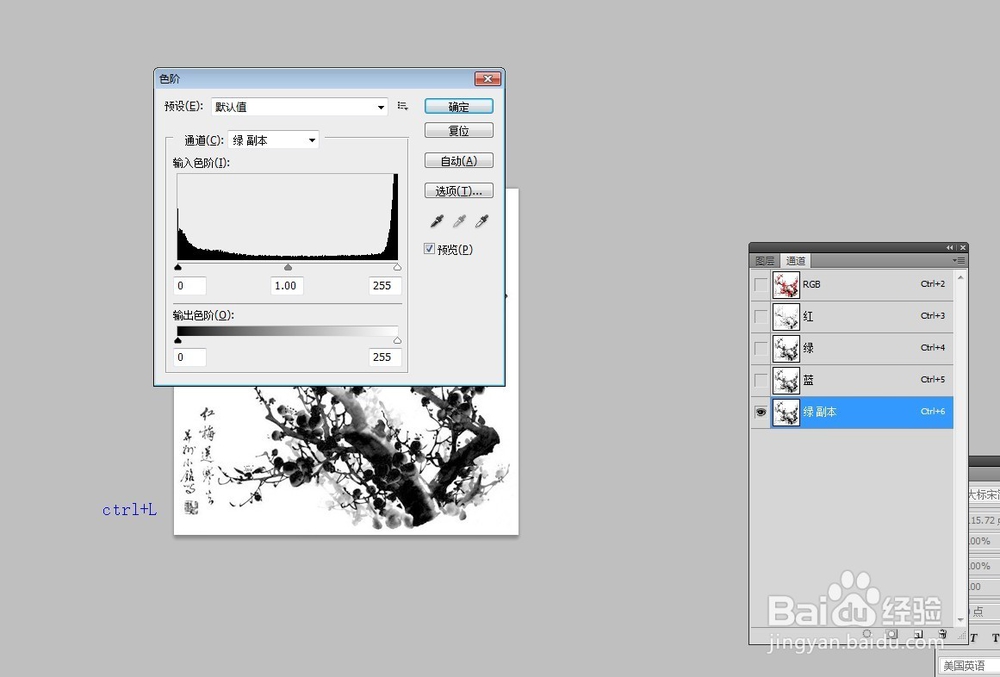Select the 红 channel thumbnail

(x=786, y=316)
